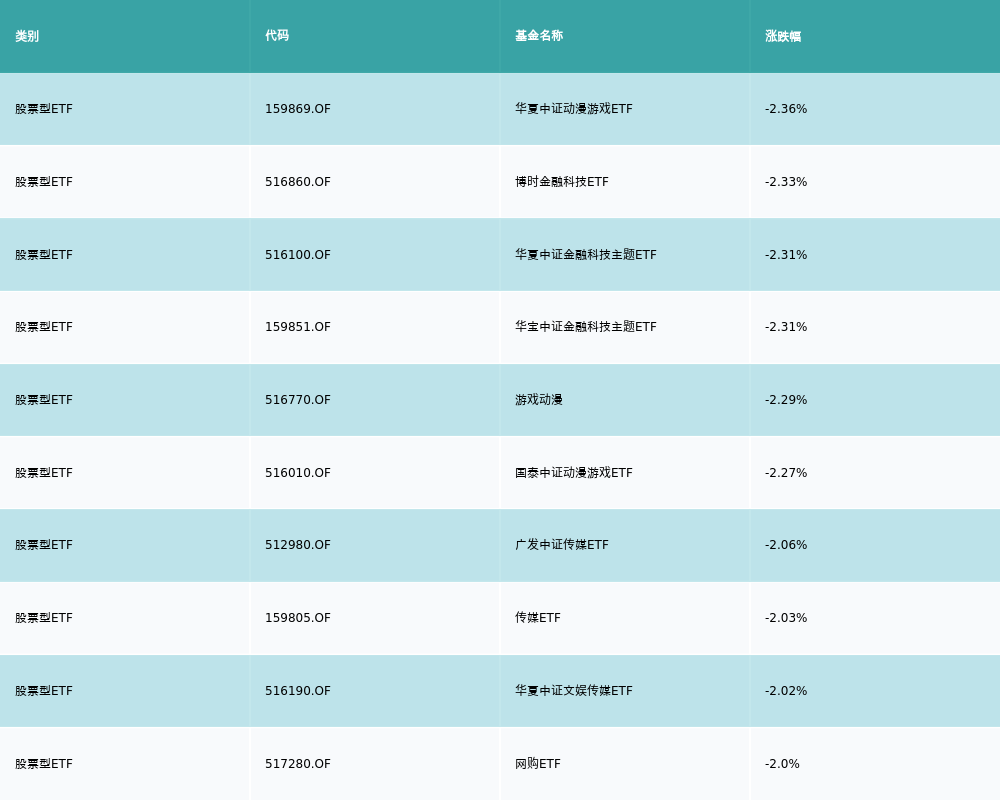The image size is (1000, 800).
Task: Open 华宝中证金融科技主题ETF fund name
Action: pyautogui.click(x=586, y=327)
